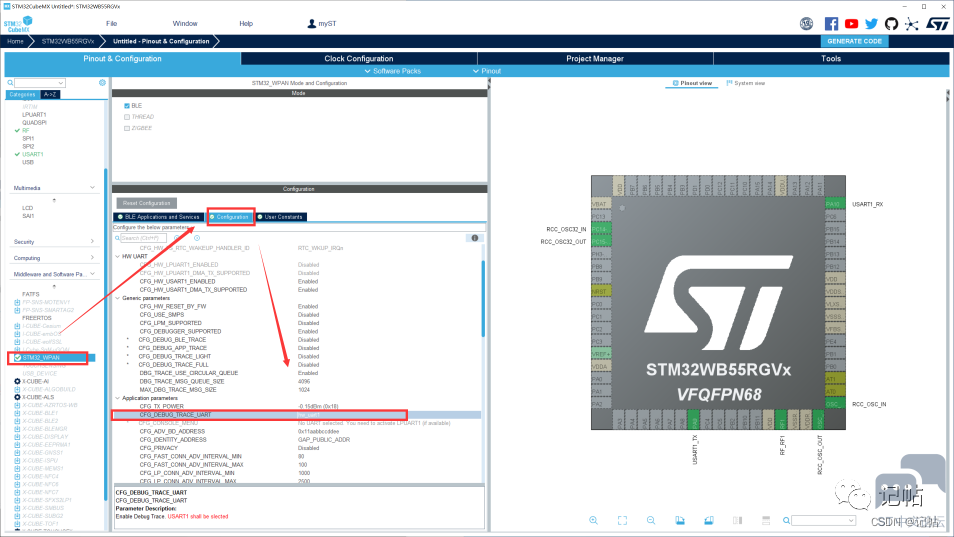
Task: Switch to Project Manager tab
Action: point(595,58)
